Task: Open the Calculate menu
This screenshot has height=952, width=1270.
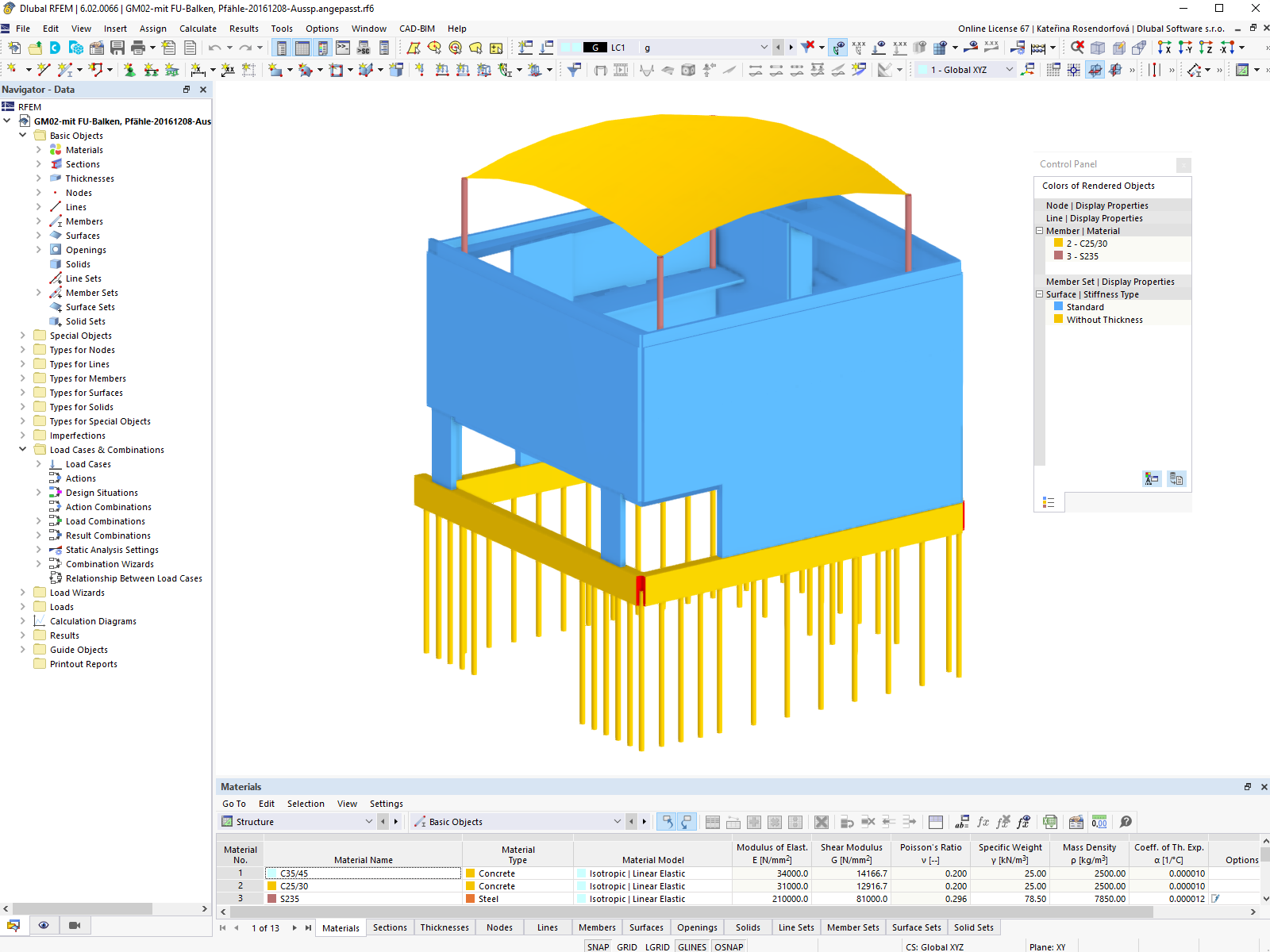Action: coord(197,29)
